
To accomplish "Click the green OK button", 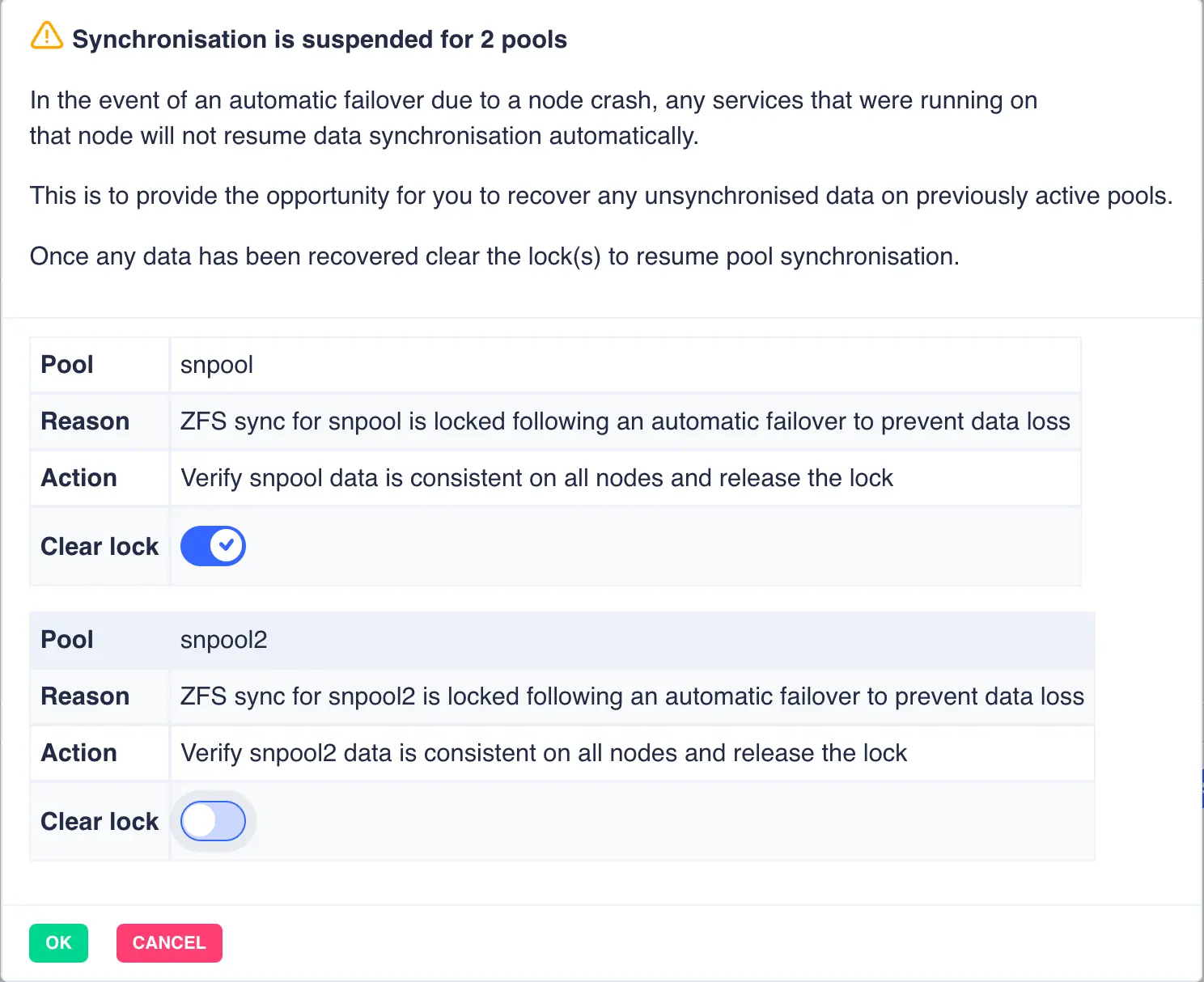I will pyautogui.click(x=58, y=943).
